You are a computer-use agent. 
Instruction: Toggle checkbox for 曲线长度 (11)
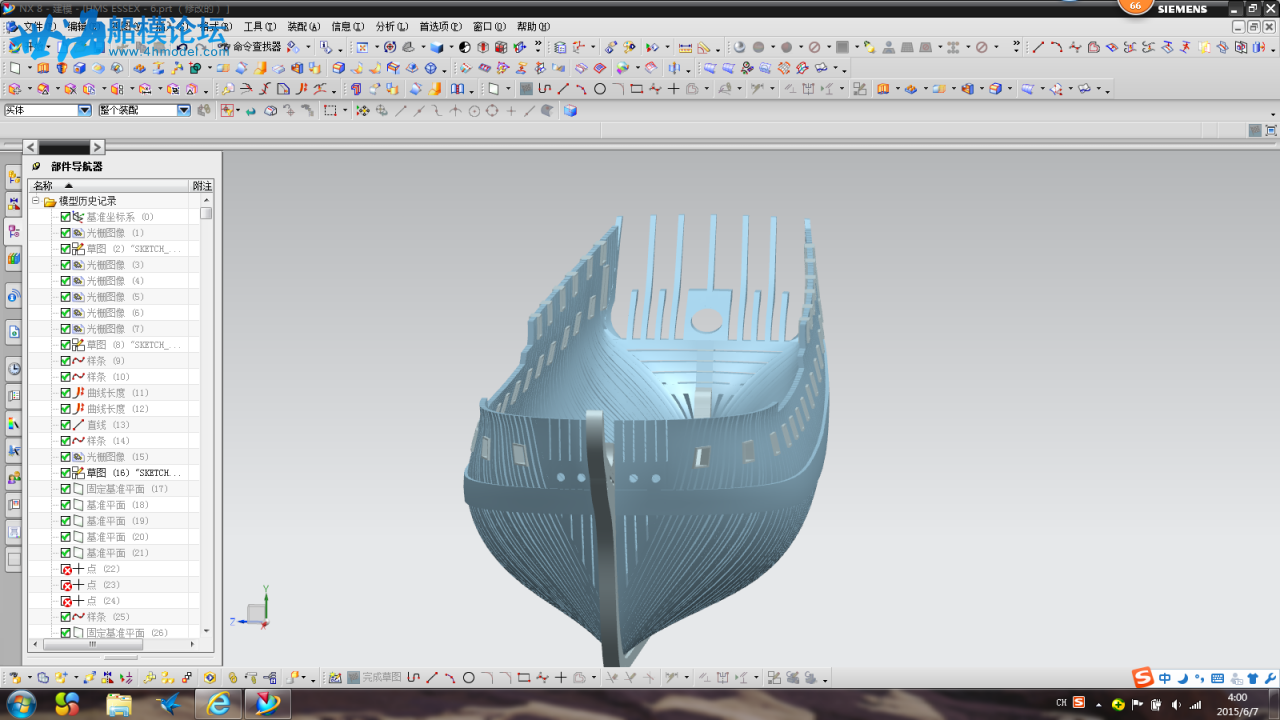pyautogui.click(x=66, y=393)
